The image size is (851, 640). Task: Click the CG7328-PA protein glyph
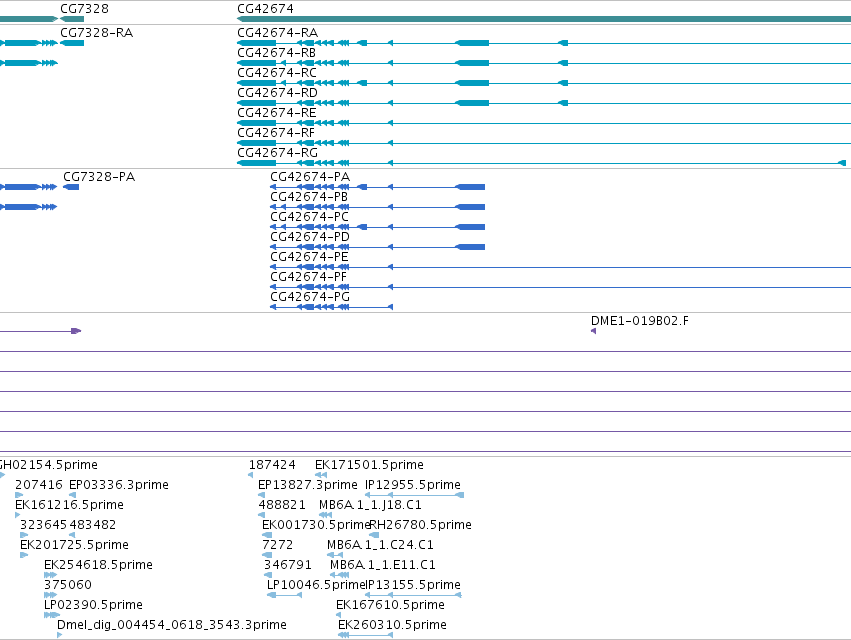[x=71, y=187]
